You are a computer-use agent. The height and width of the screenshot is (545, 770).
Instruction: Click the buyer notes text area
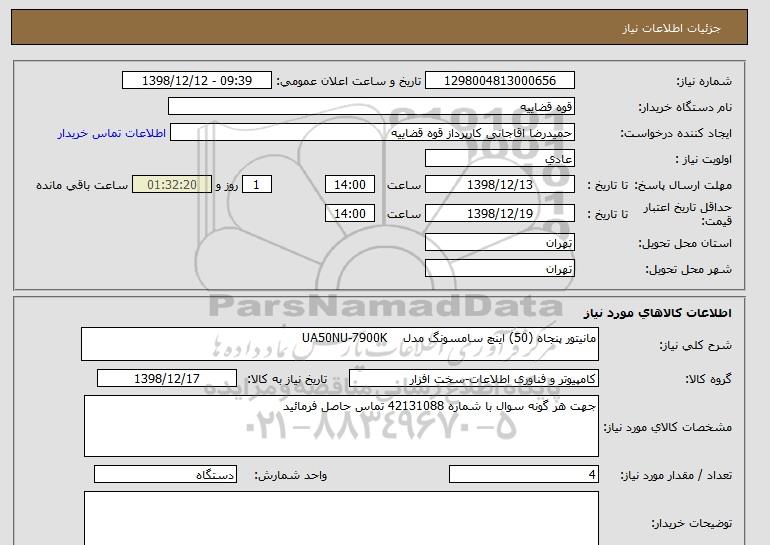[341, 518]
